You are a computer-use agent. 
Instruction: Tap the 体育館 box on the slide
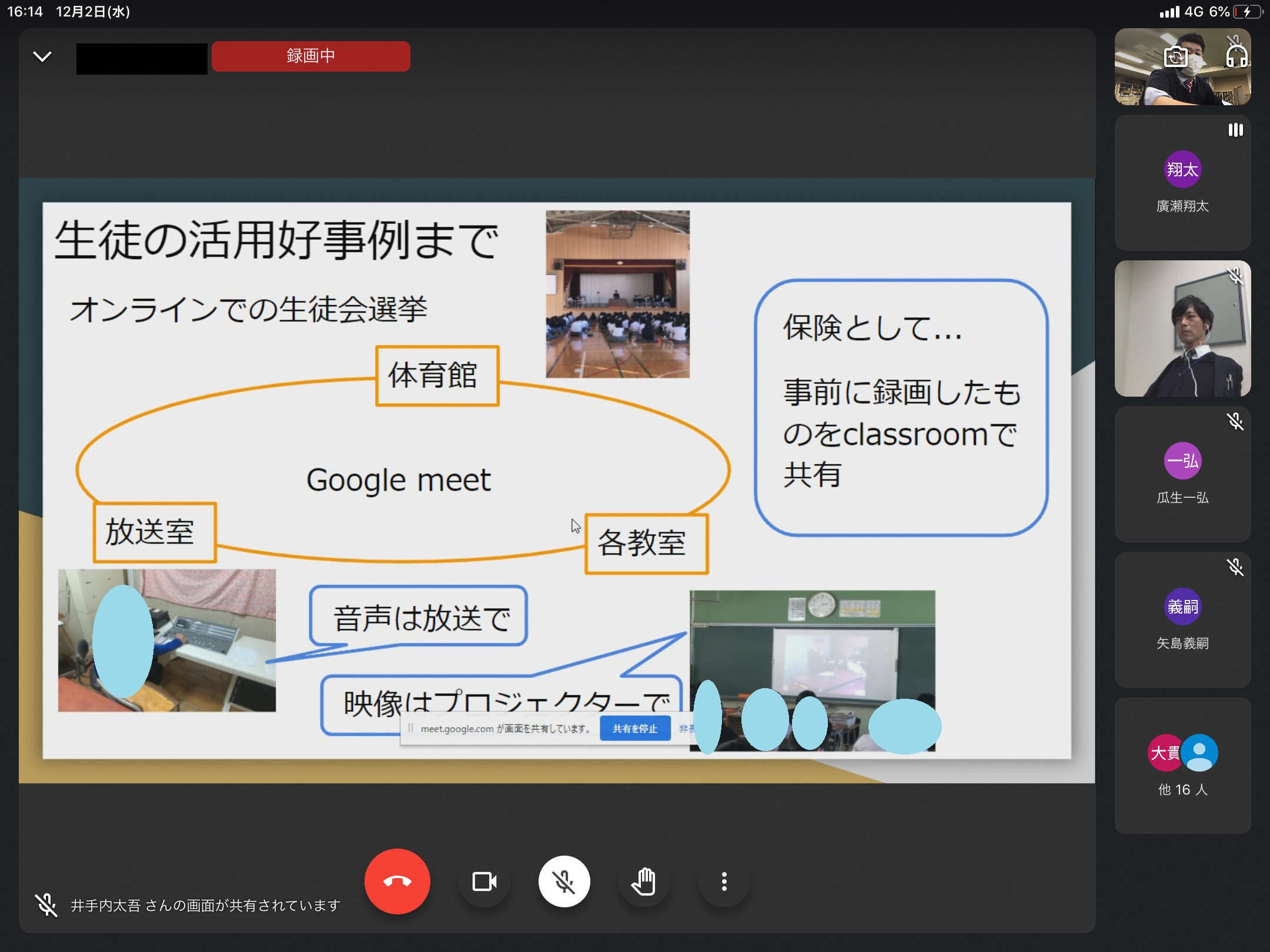(x=437, y=376)
